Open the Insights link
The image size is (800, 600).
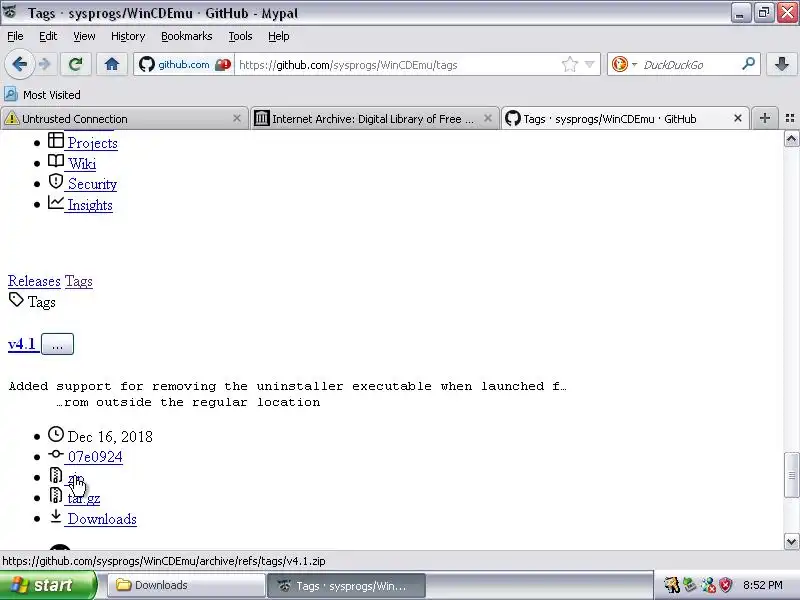[90, 205]
